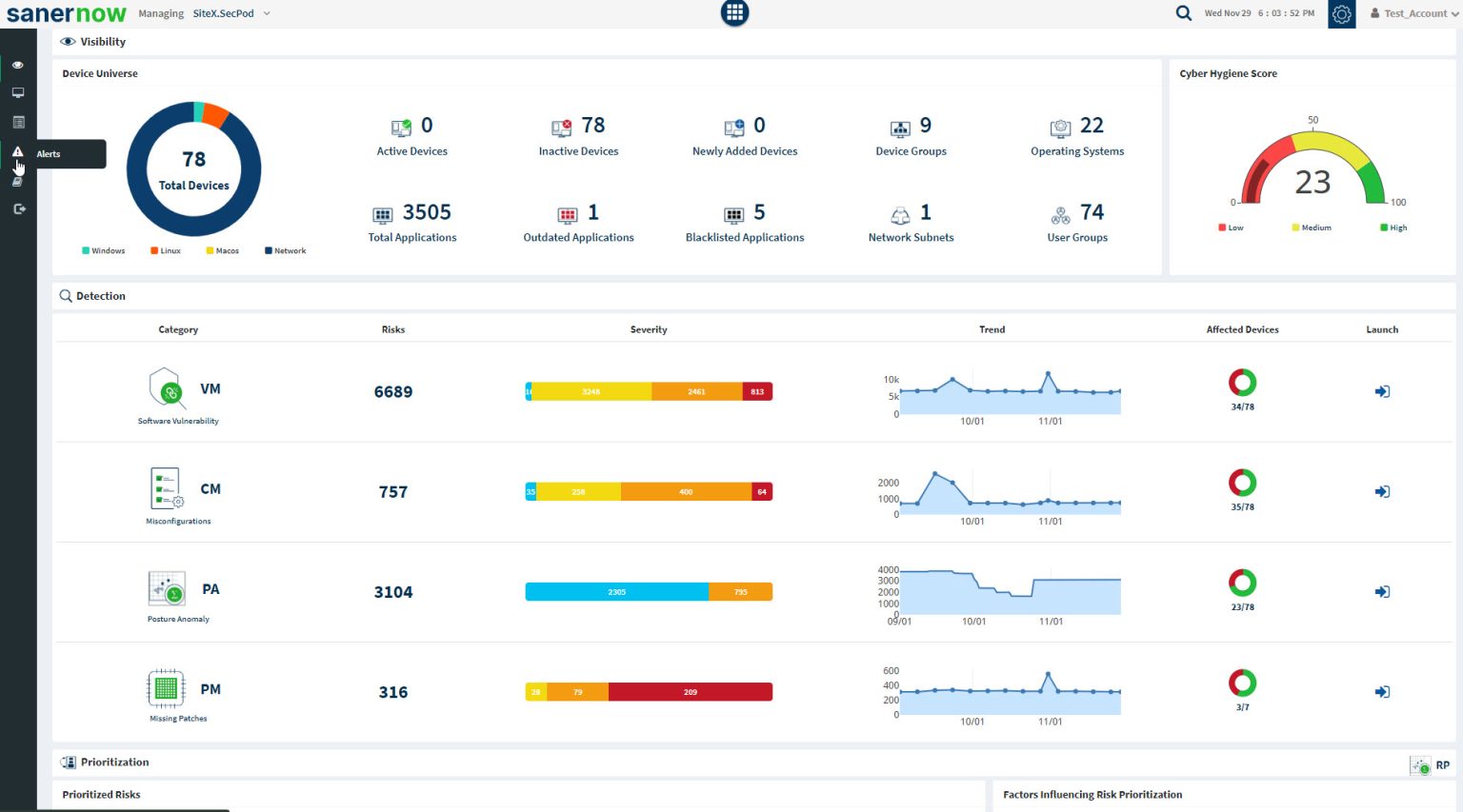Open the Visibility eye icon in sidebar
The height and width of the screenshot is (812, 1463).
click(x=17, y=66)
